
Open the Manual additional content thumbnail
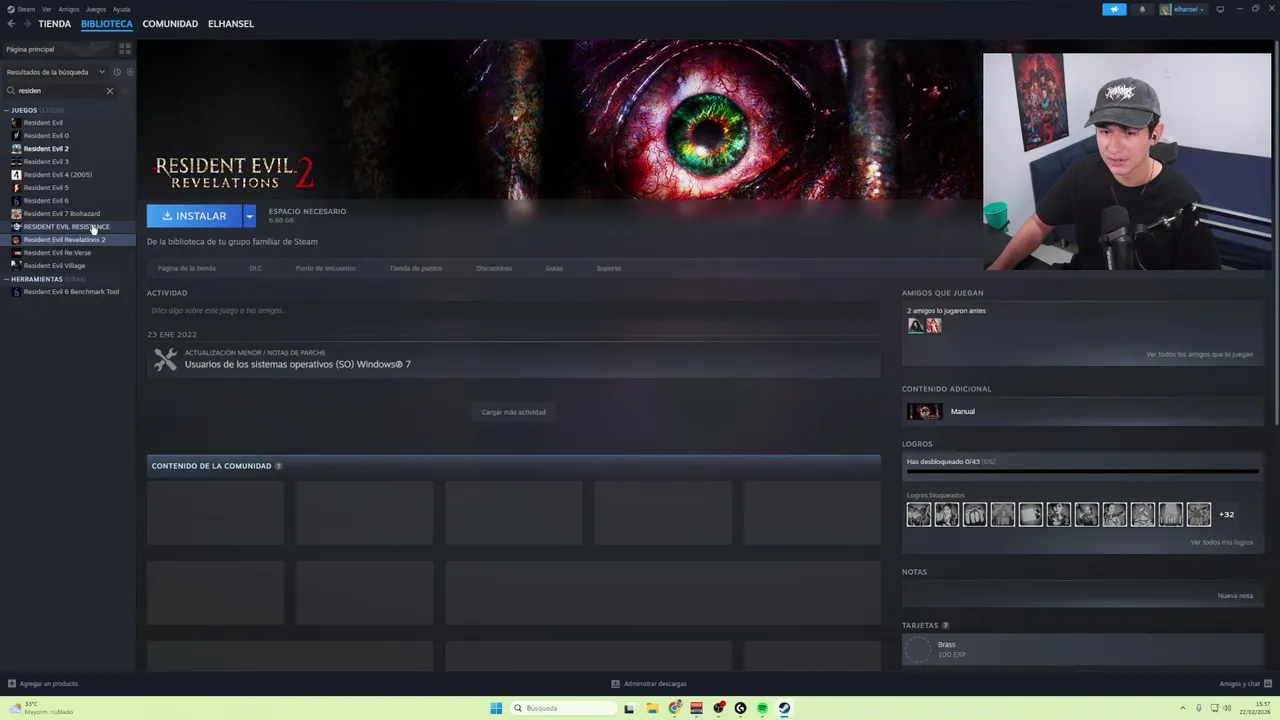pyautogui.click(x=924, y=411)
